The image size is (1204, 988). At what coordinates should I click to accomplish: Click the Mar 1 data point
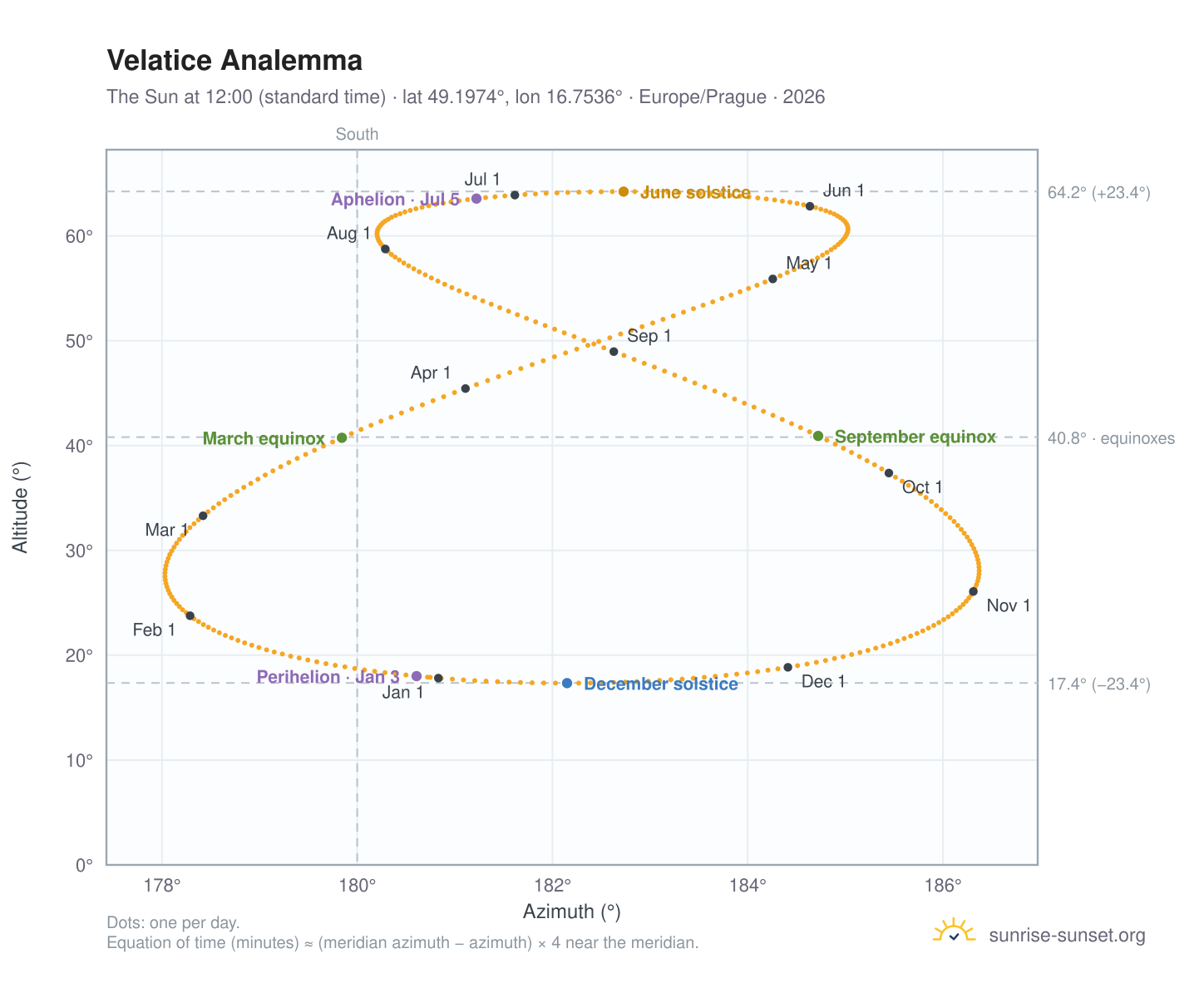coord(203,516)
